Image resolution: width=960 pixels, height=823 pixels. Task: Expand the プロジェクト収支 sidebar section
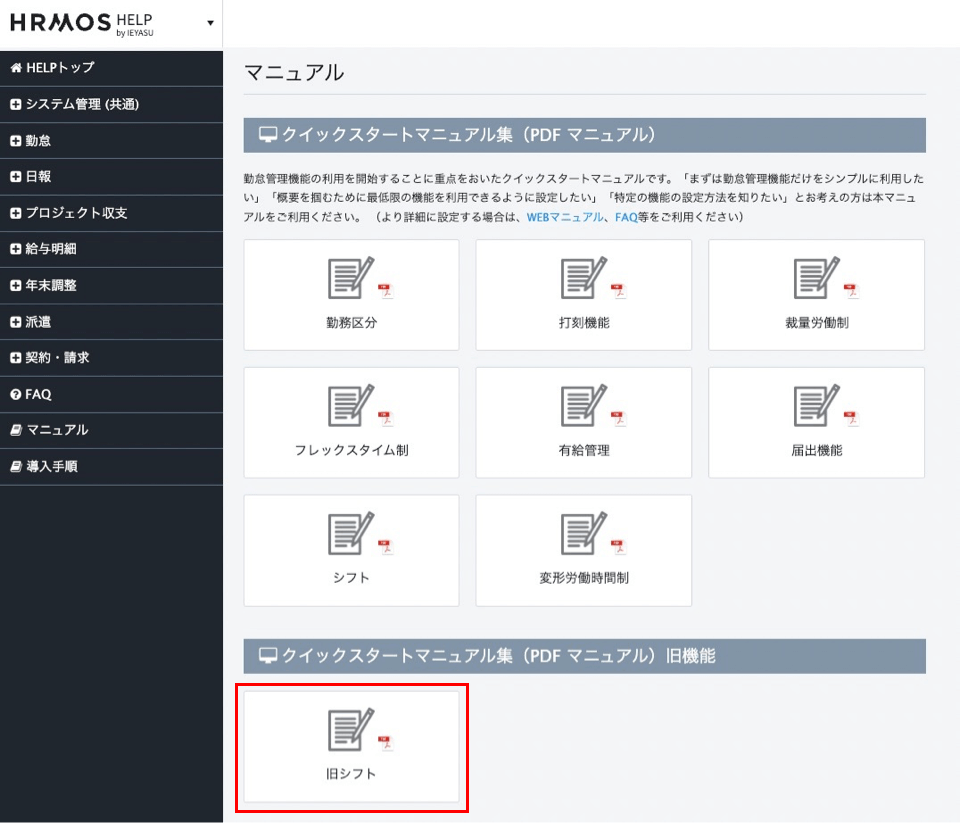tap(70, 213)
